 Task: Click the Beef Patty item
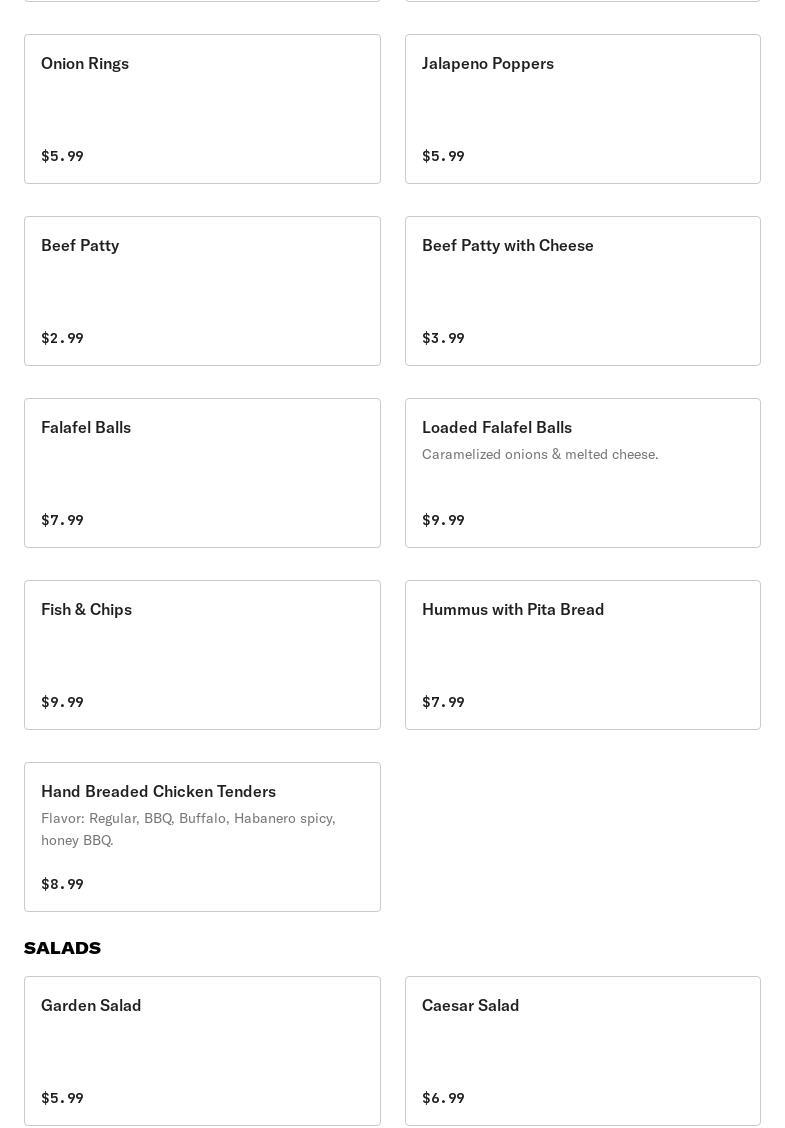pyautogui.click(x=202, y=291)
